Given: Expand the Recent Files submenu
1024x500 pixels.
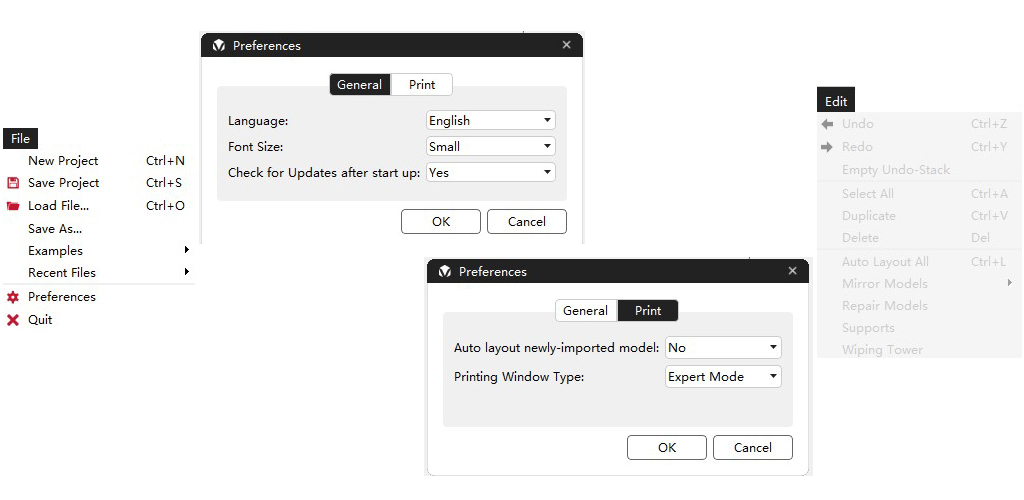Looking at the screenshot, I should coord(186,272).
